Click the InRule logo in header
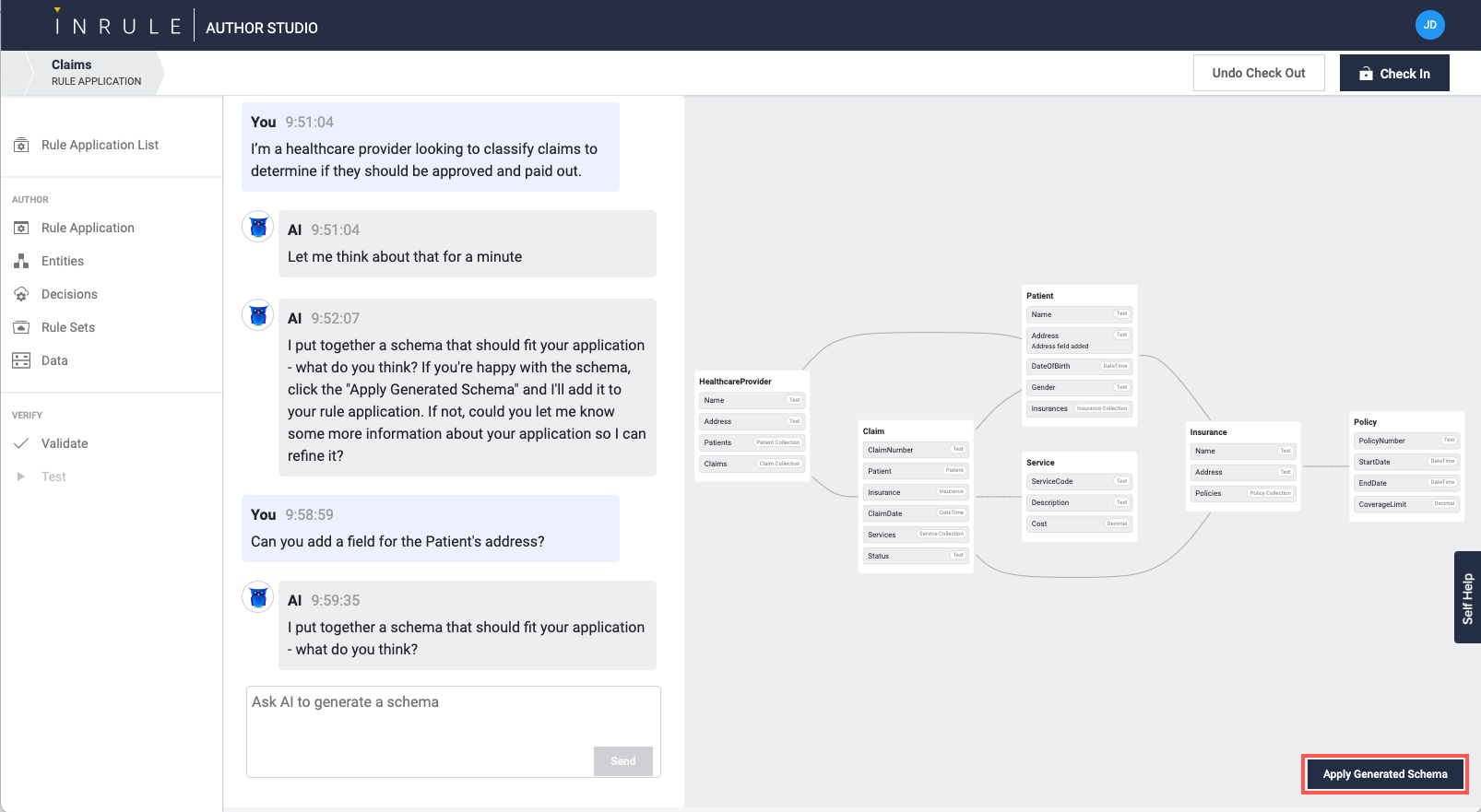The image size is (1481, 812). point(118,26)
